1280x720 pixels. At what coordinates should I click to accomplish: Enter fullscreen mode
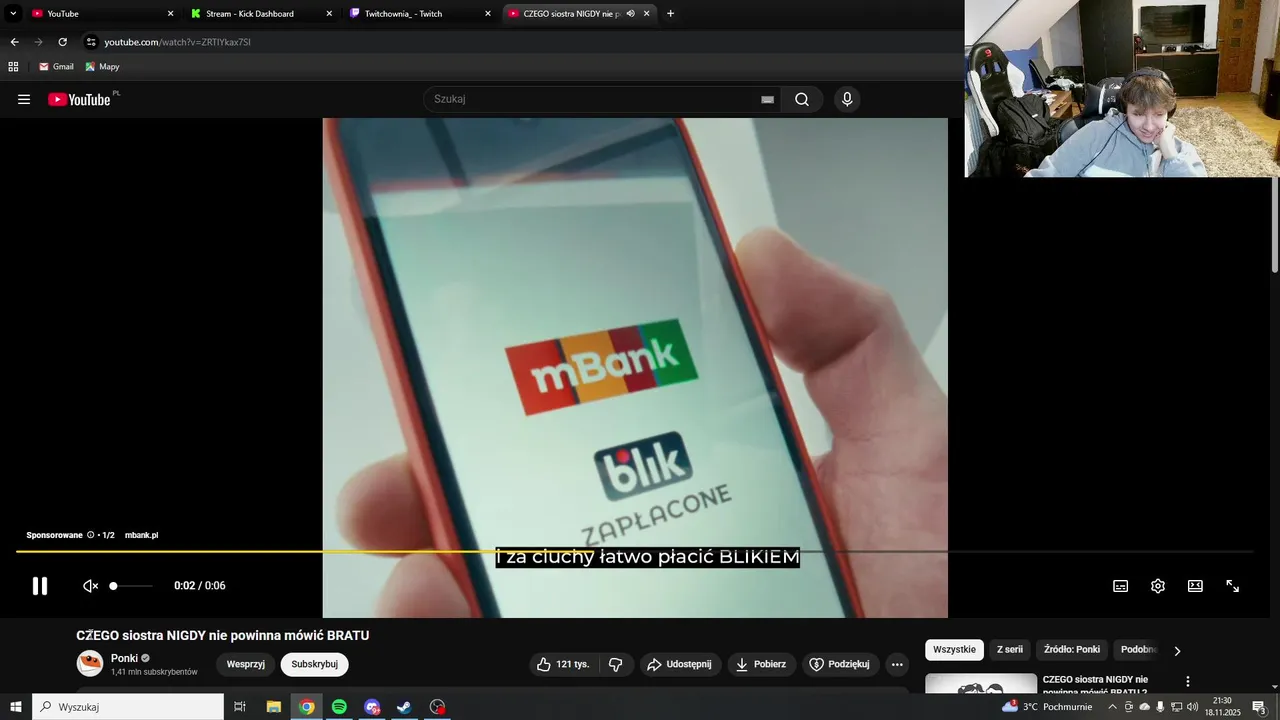[x=1233, y=586]
